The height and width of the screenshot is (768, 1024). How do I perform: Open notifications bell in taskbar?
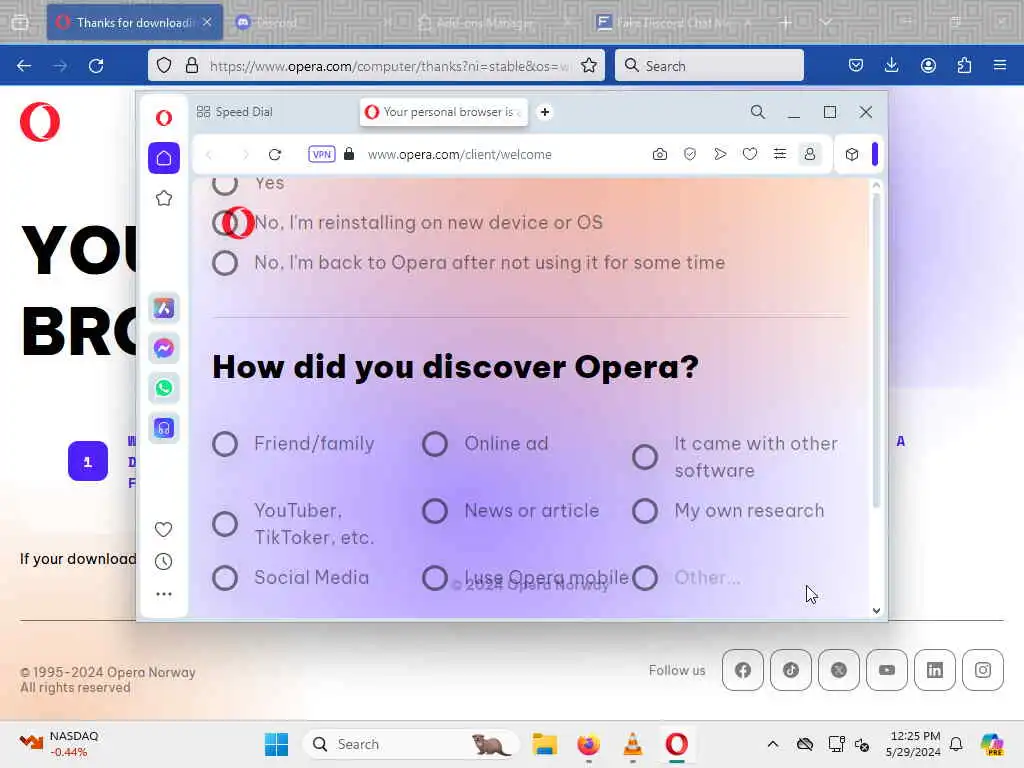pyautogui.click(x=956, y=744)
